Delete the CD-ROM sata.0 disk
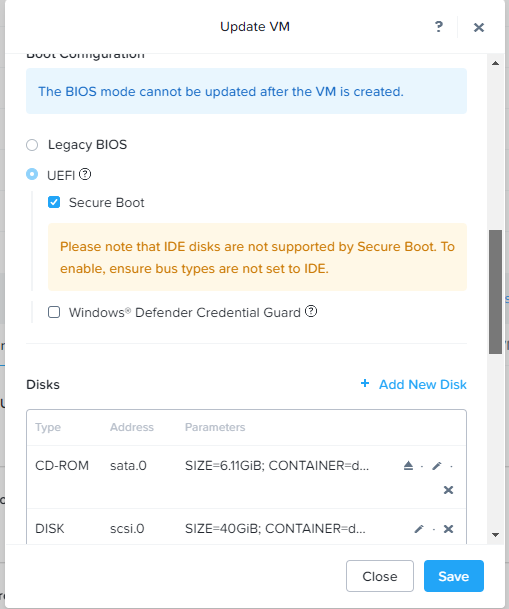 pyautogui.click(x=448, y=490)
